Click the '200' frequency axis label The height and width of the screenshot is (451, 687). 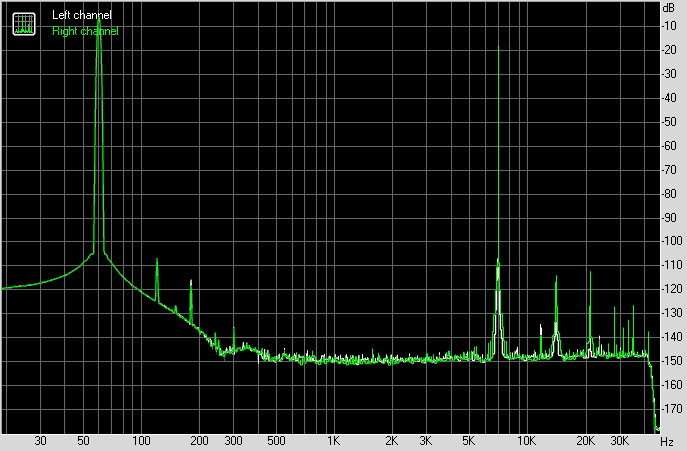199,440
